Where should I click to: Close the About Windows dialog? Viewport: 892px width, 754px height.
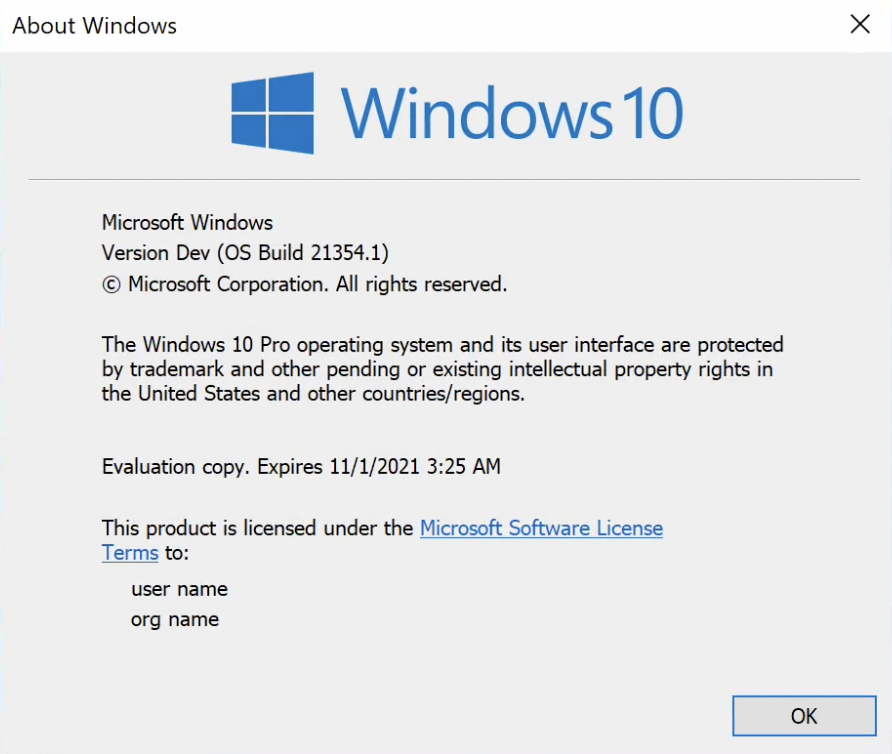click(x=860, y=24)
